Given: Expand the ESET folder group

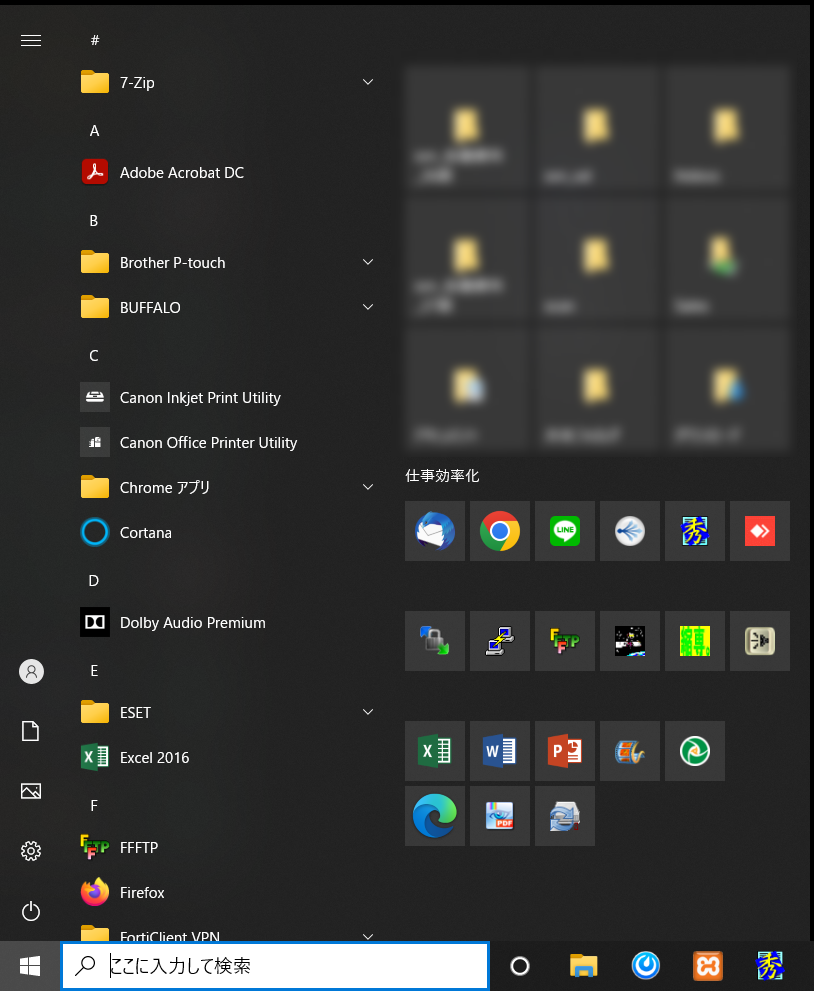Looking at the screenshot, I should tap(368, 712).
